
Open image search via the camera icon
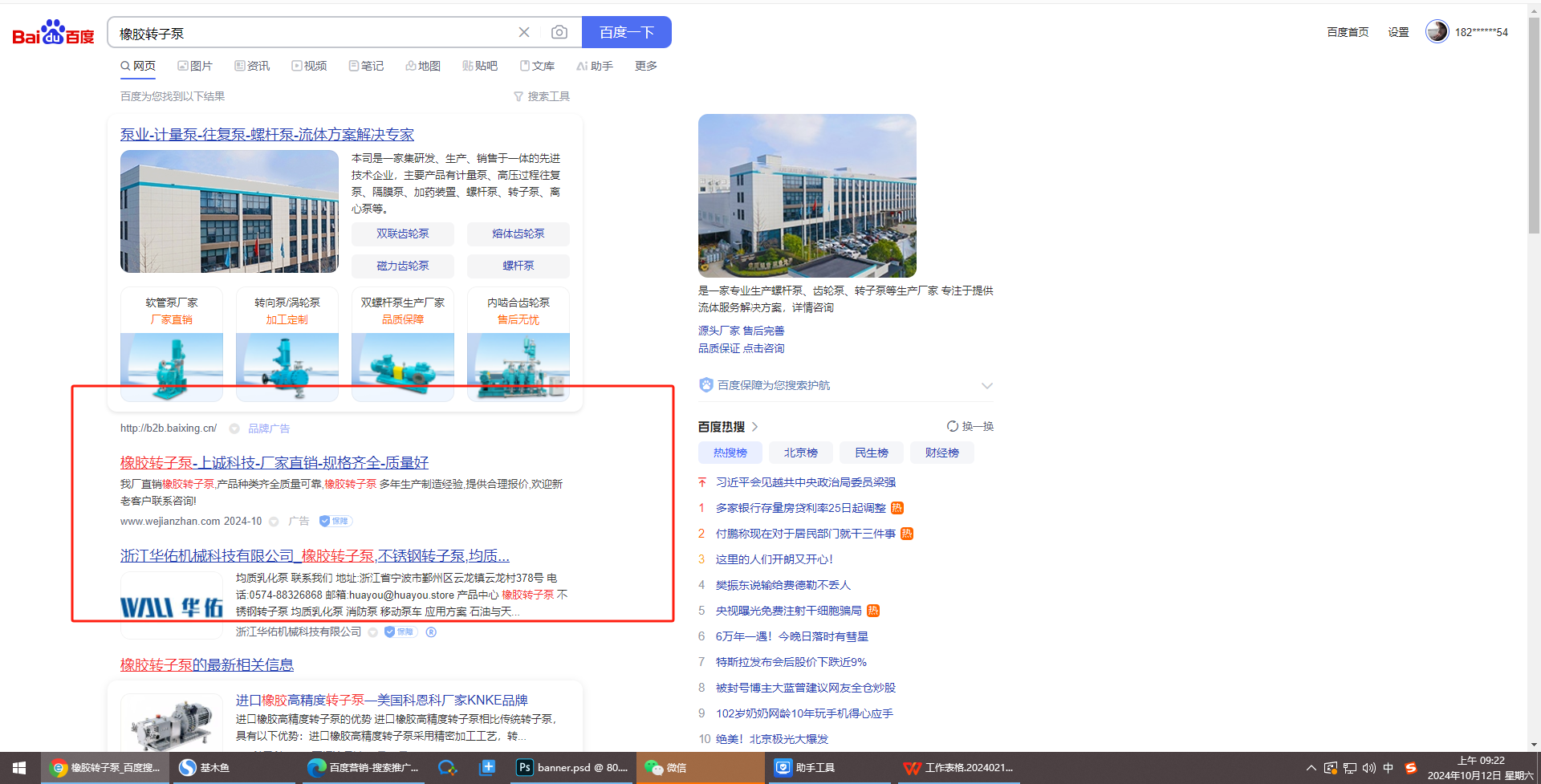click(559, 32)
